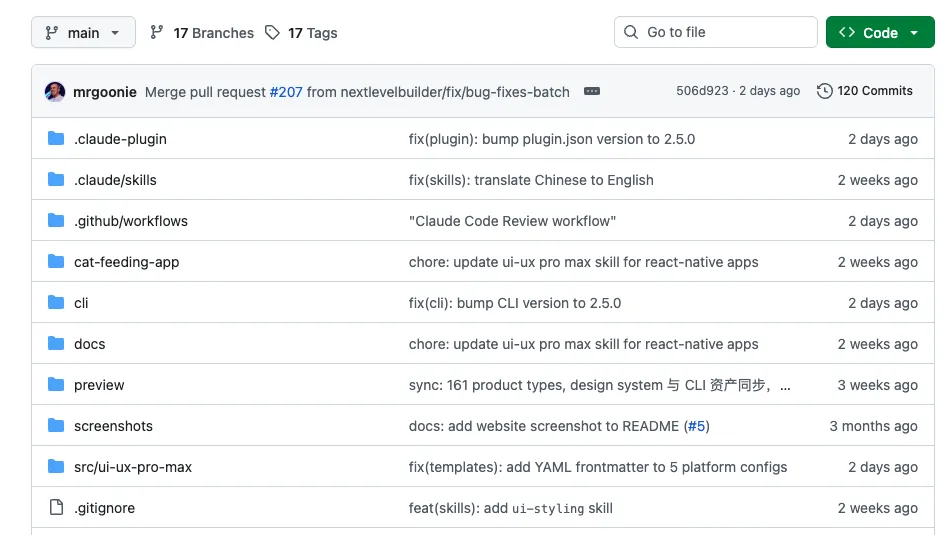Click the screenshots folder icon
This screenshot has width=952, height=535.
point(56,426)
